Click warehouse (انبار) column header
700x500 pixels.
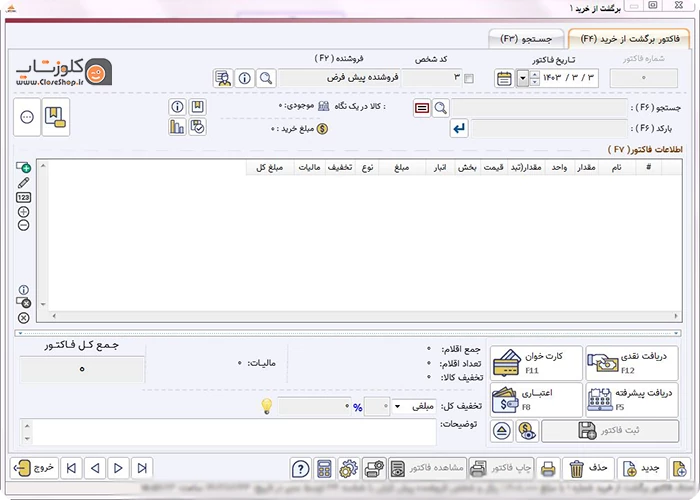[x=440, y=167]
